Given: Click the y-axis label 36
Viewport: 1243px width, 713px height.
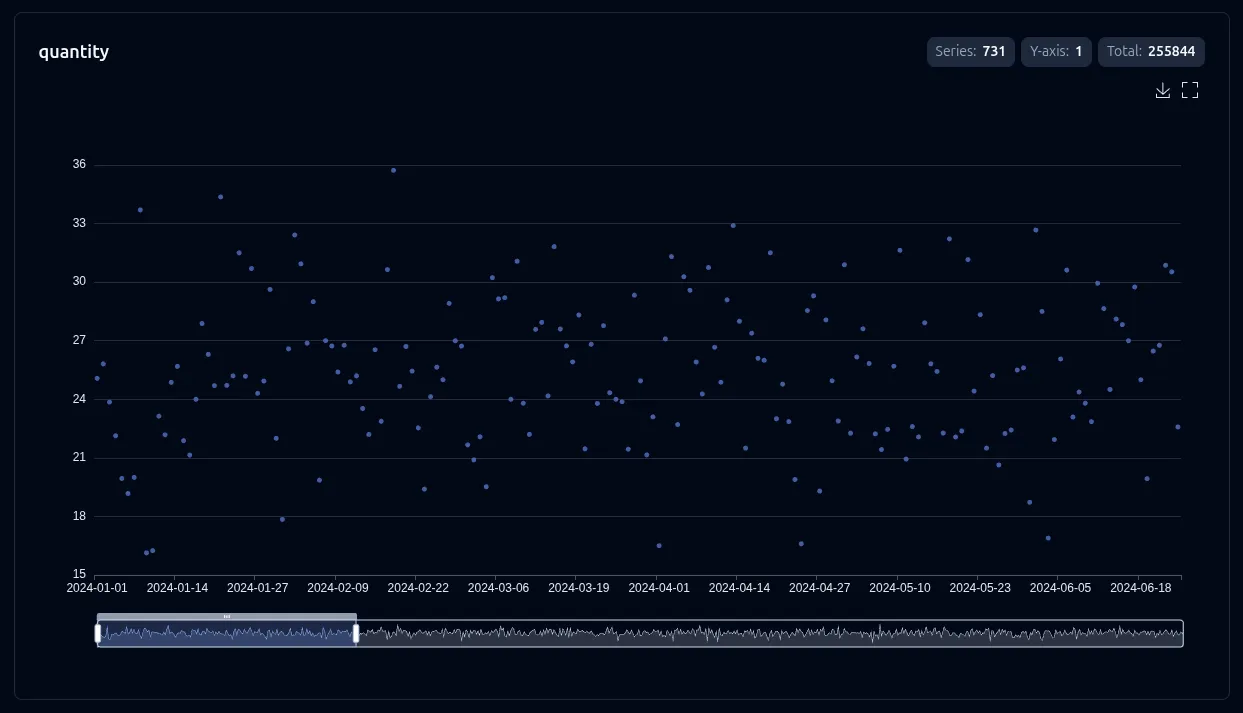Looking at the screenshot, I should click(x=79, y=164).
